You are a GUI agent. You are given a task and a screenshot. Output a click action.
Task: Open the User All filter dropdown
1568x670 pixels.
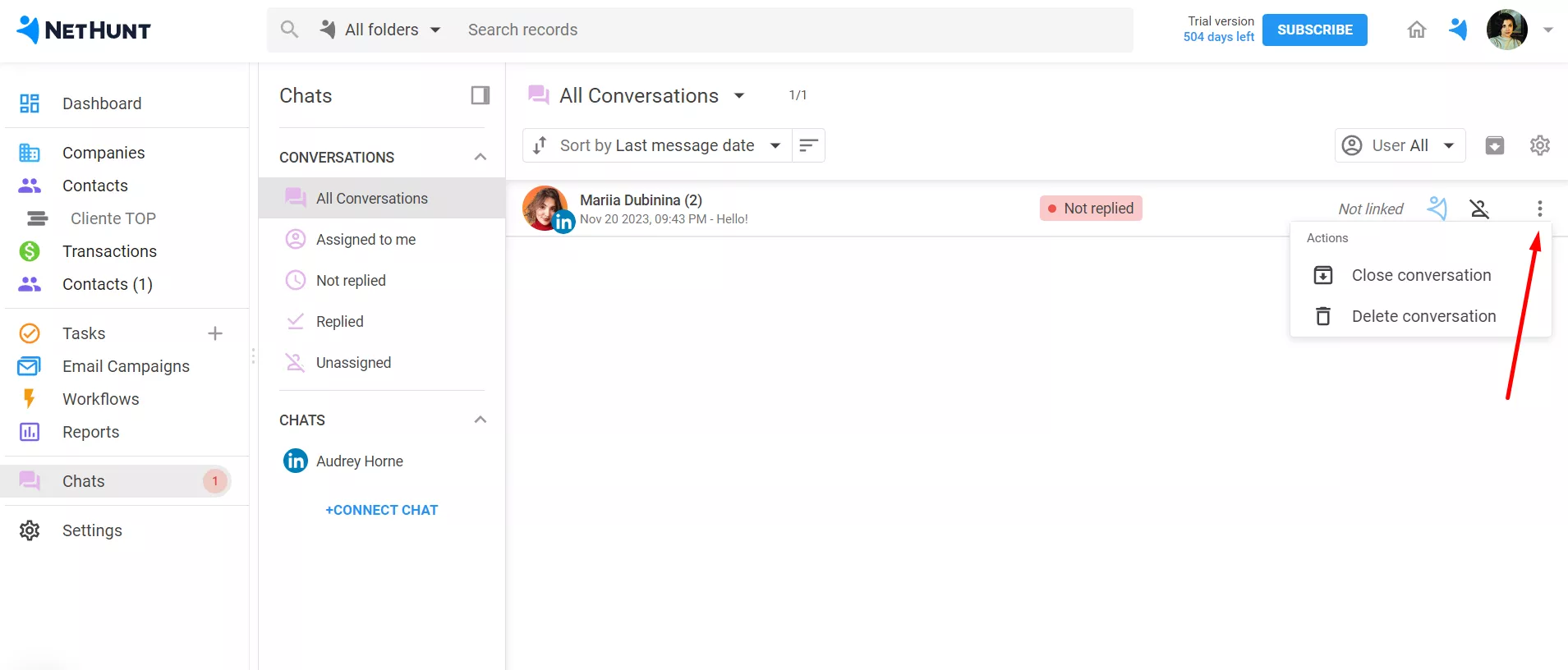[1400, 145]
